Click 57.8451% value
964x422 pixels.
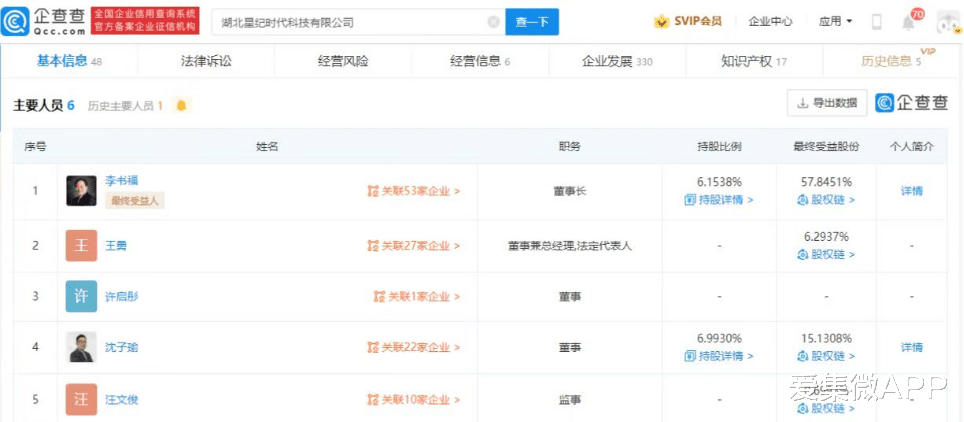coord(826,182)
